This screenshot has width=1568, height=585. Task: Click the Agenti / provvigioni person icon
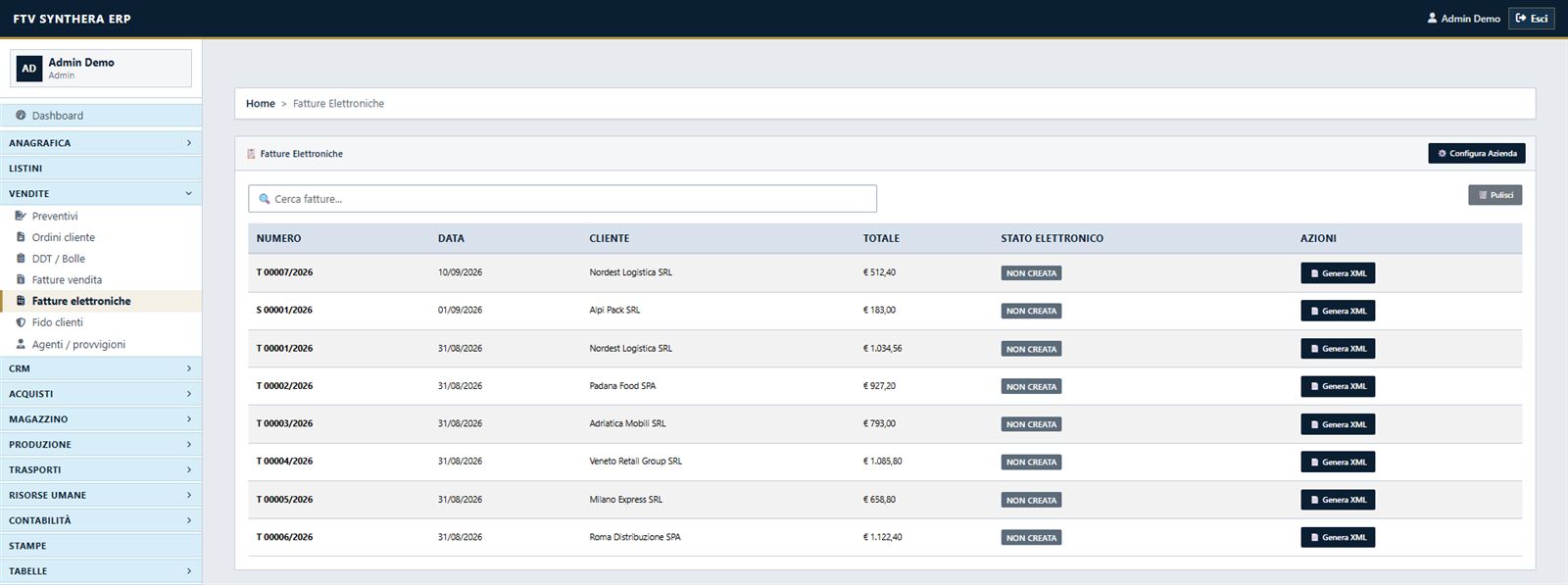(x=21, y=344)
